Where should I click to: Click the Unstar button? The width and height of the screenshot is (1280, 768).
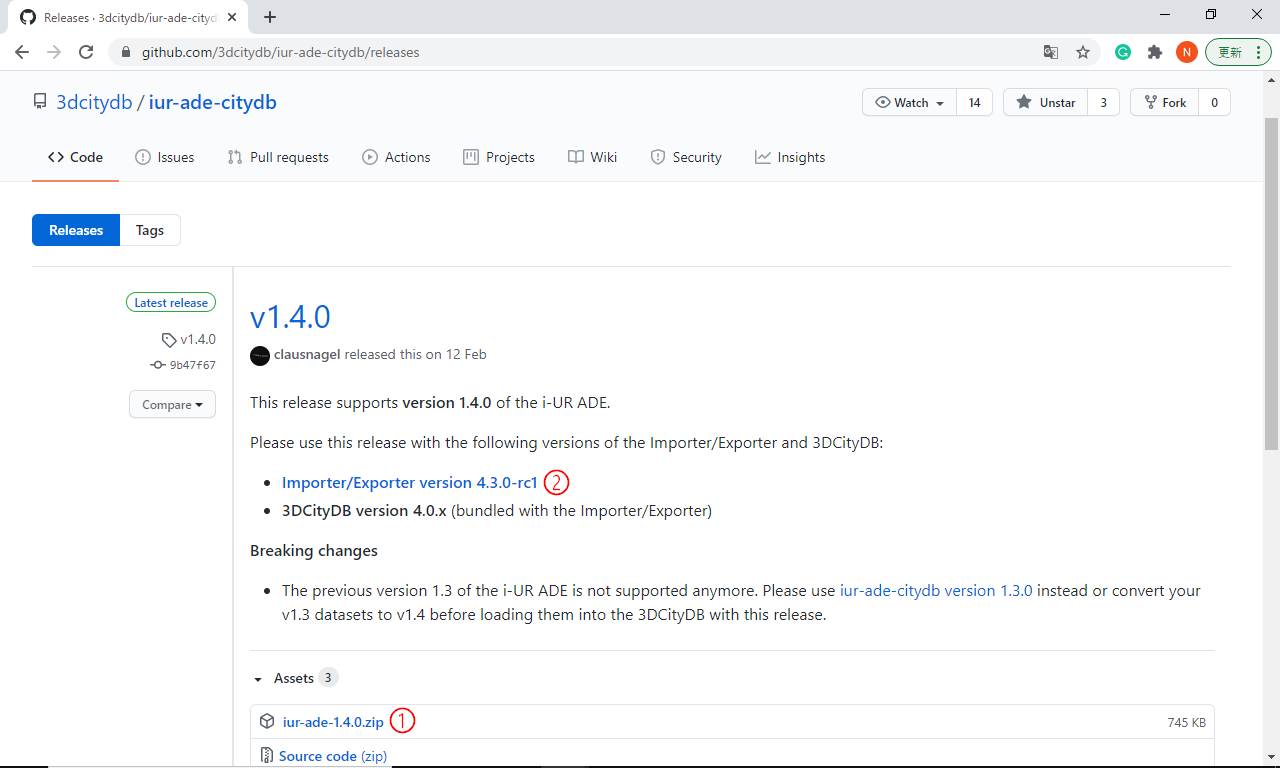click(x=1046, y=102)
